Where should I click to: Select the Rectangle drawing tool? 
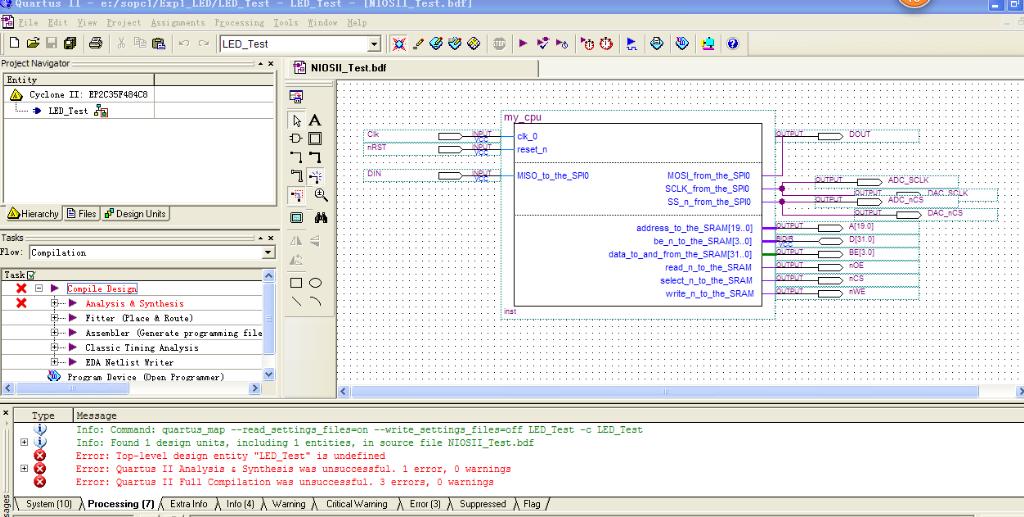pyautogui.click(x=296, y=283)
